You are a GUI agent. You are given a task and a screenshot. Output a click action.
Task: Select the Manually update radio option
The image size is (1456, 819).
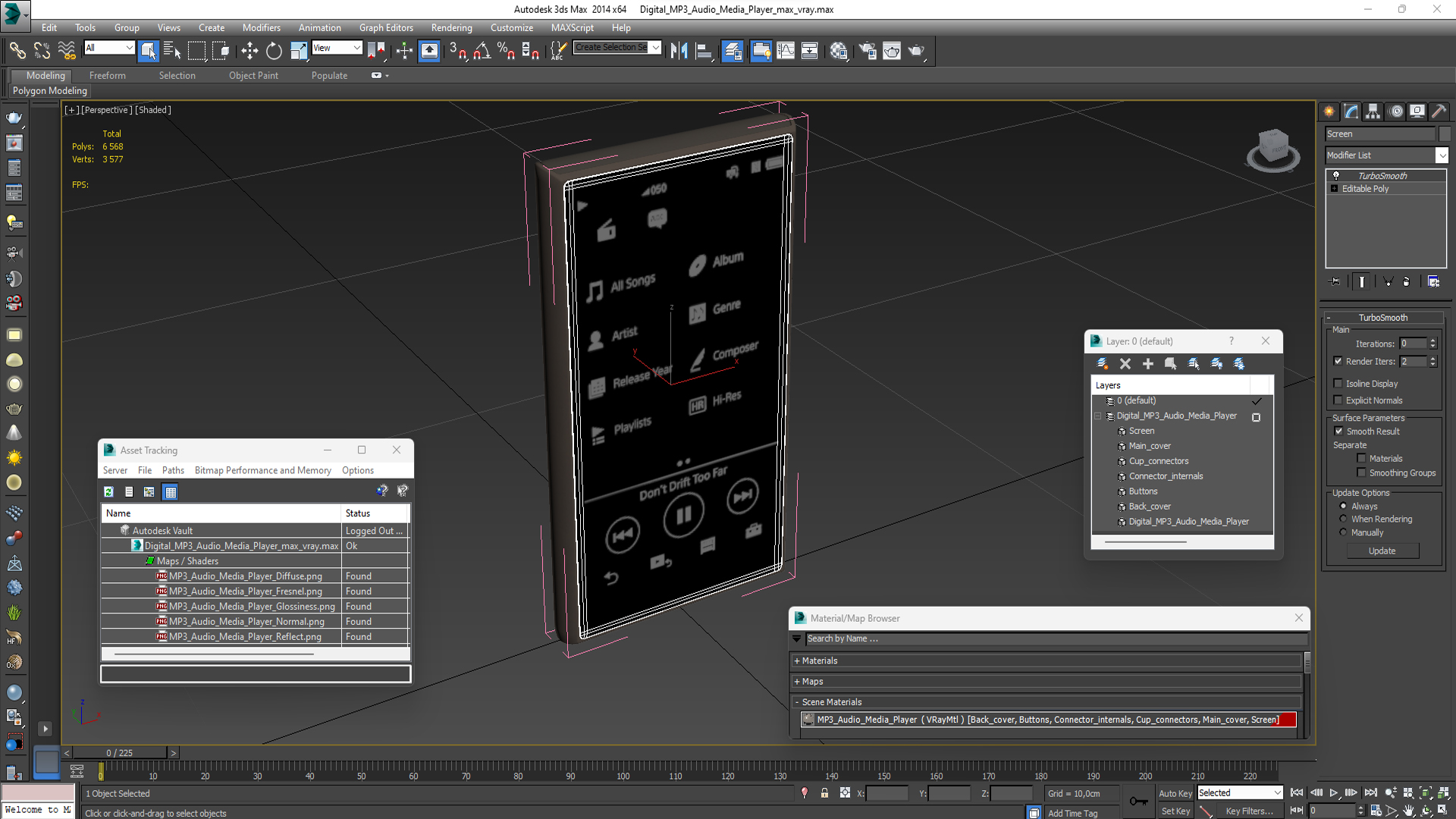tap(1343, 532)
